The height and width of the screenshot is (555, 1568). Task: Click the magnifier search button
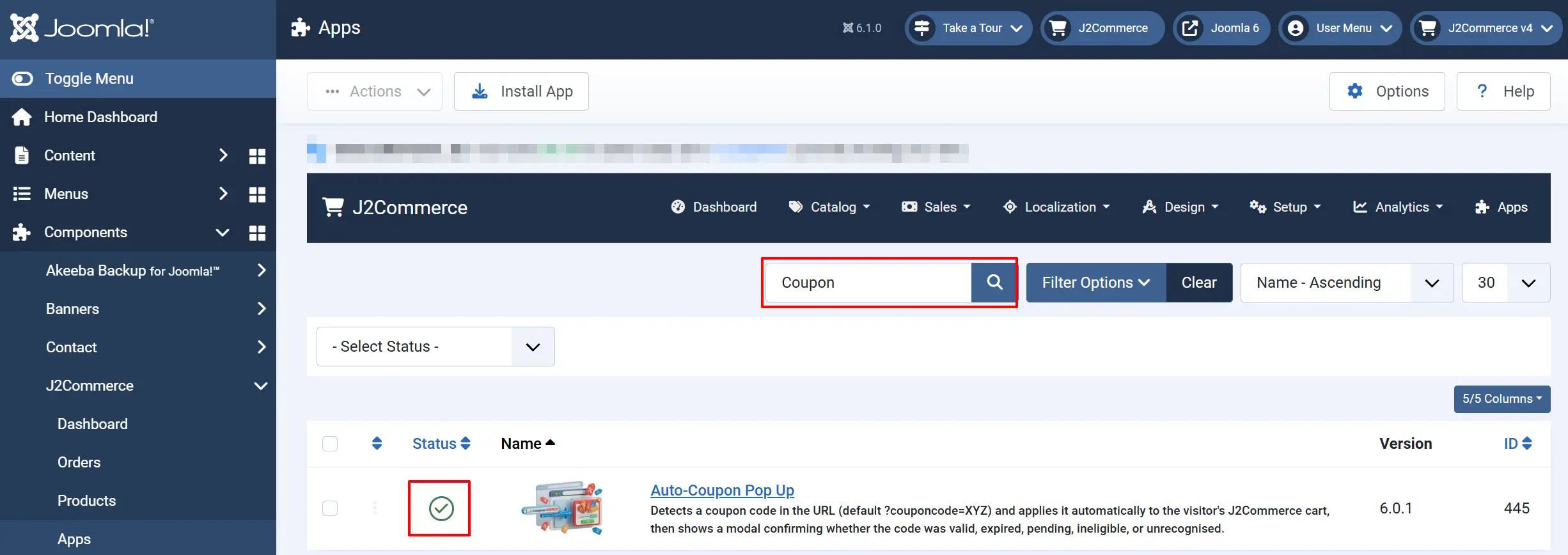pos(994,283)
